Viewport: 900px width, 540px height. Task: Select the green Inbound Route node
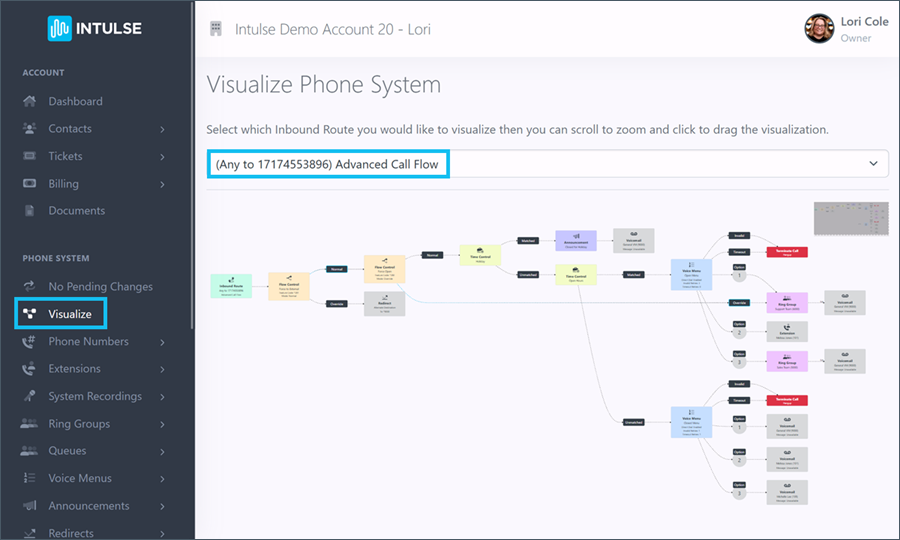(231, 286)
